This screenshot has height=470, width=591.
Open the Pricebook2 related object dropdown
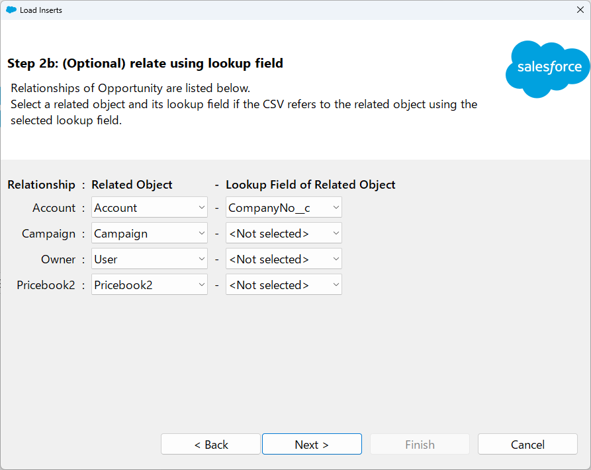coord(149,285)
